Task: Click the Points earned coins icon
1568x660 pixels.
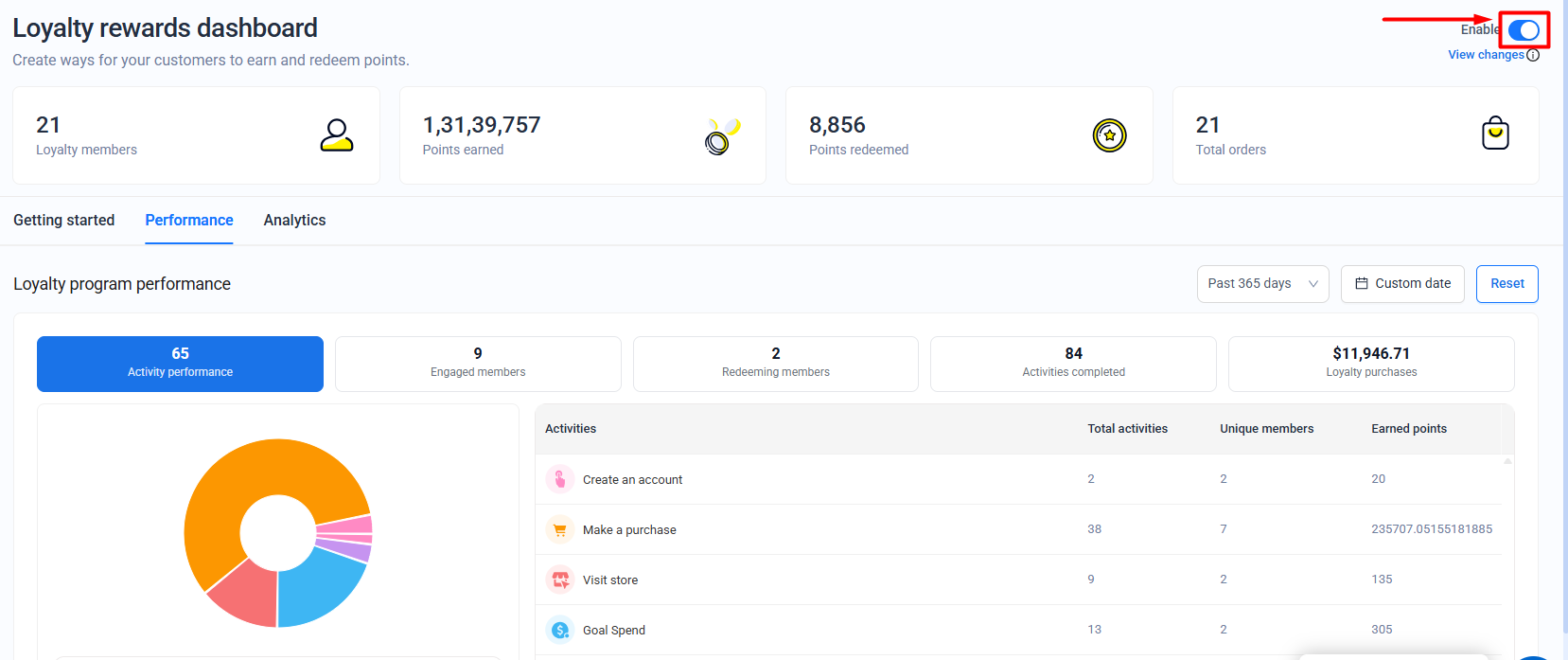Action: coord(722,136)
